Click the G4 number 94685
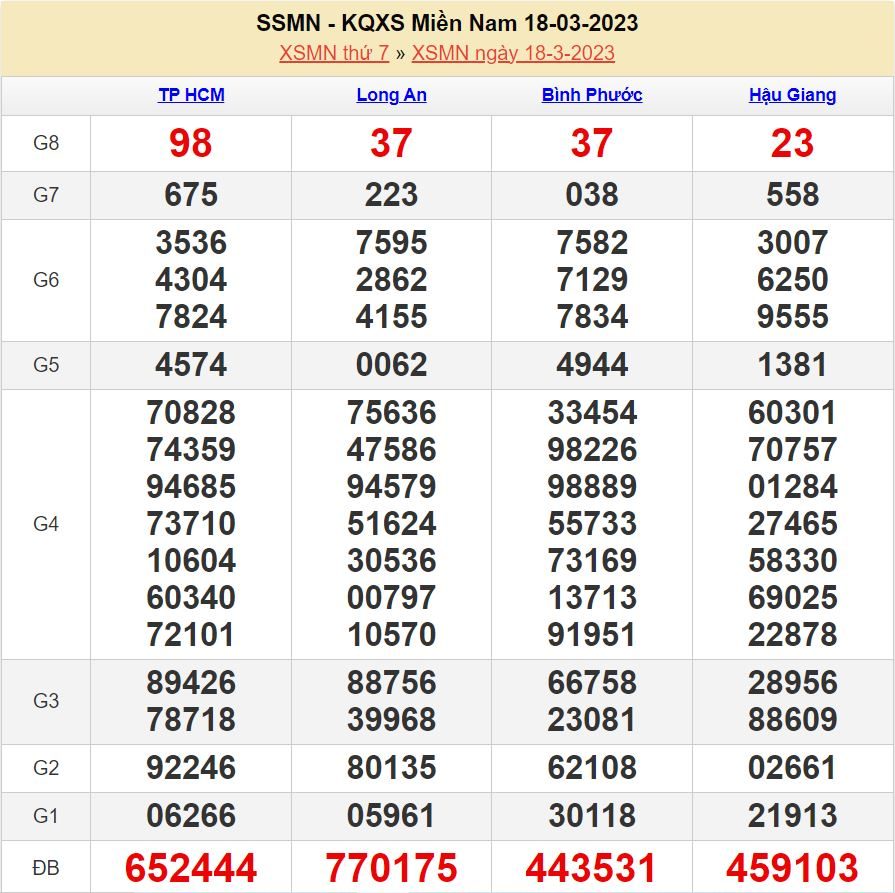This screenshot has height=893, width=895. click(191, 486)
